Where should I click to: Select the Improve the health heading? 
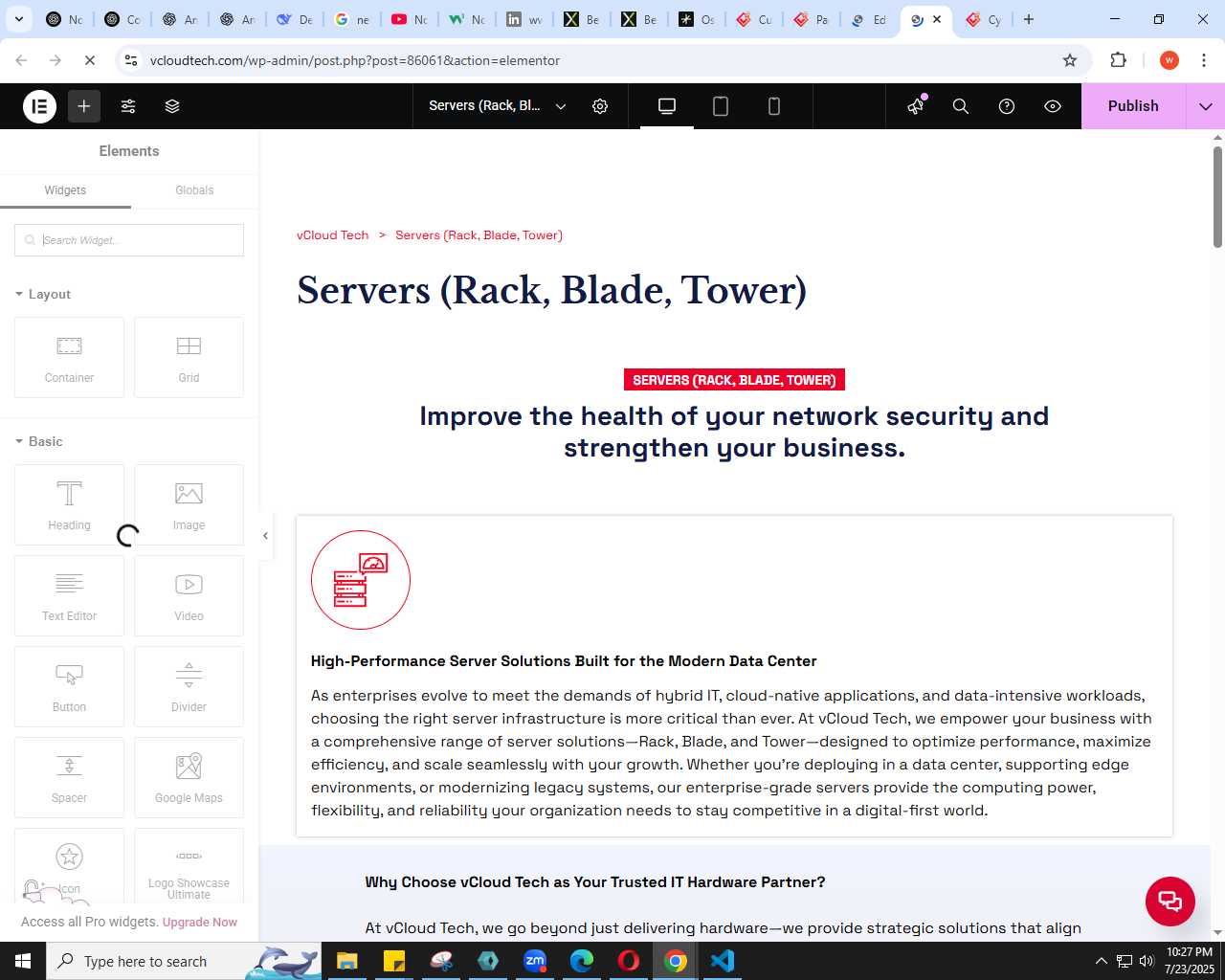click(734, 432)
